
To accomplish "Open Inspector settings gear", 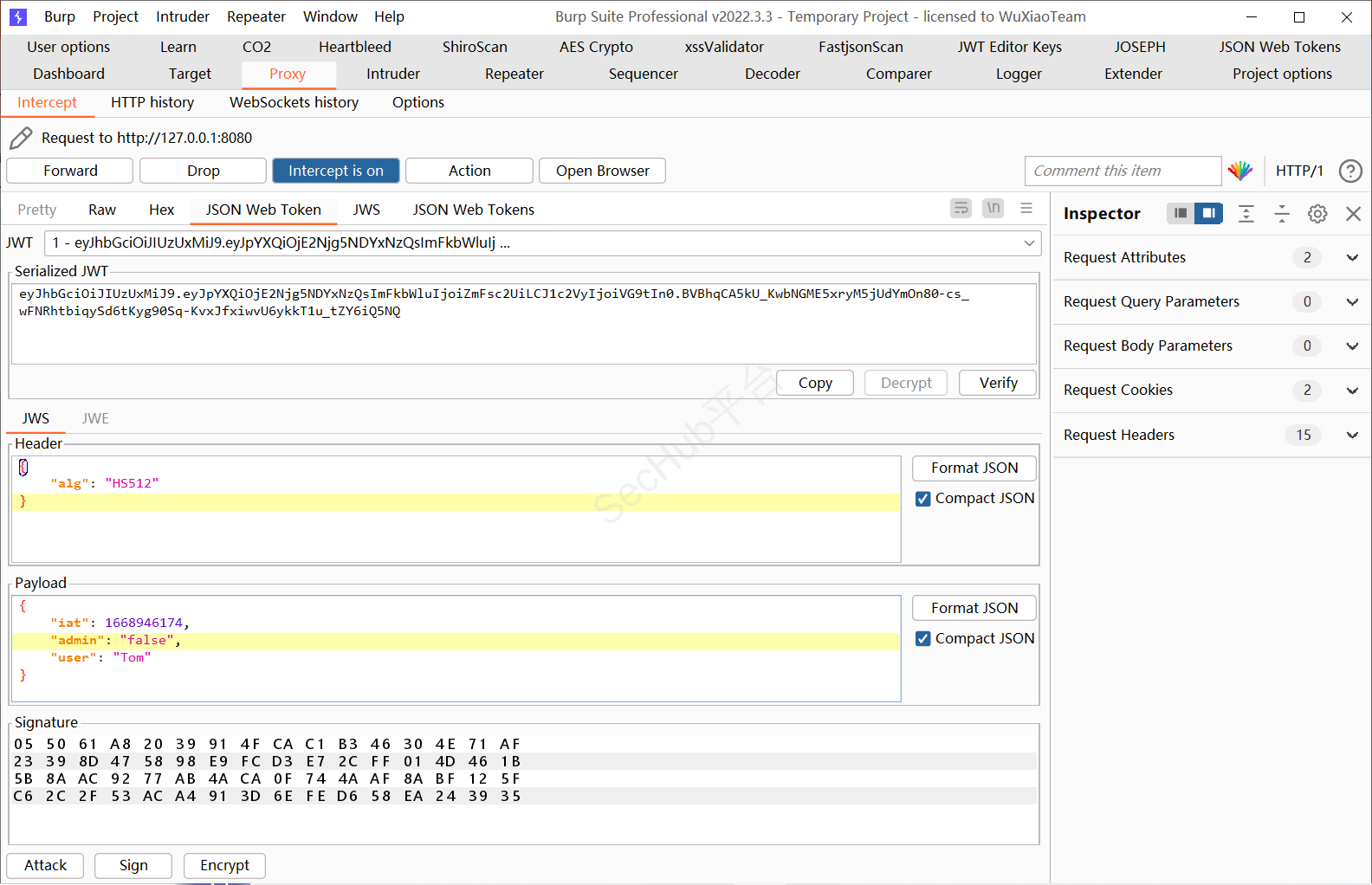I will (x=1317, y=213).
